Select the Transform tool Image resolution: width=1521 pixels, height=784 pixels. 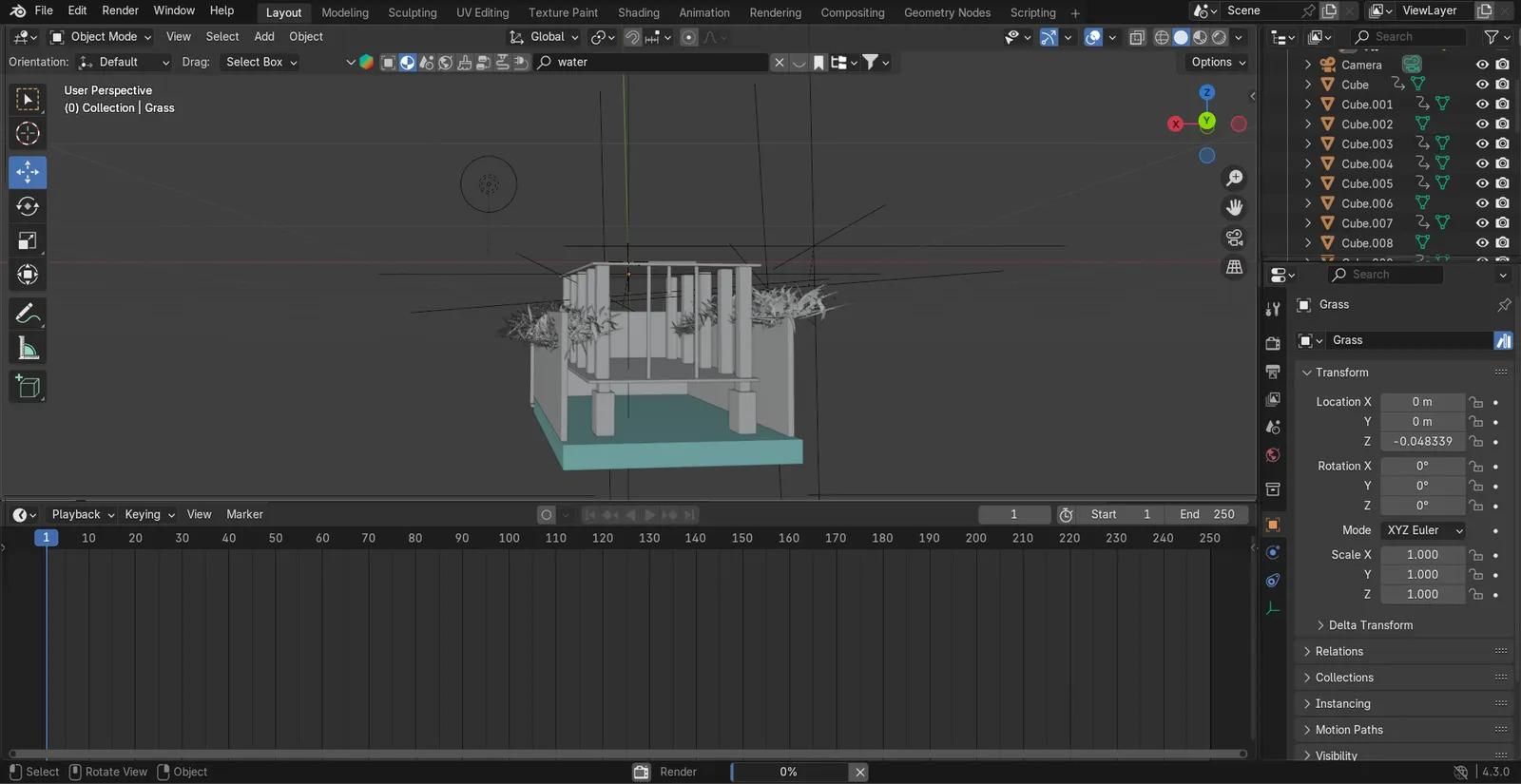point(28,275)
